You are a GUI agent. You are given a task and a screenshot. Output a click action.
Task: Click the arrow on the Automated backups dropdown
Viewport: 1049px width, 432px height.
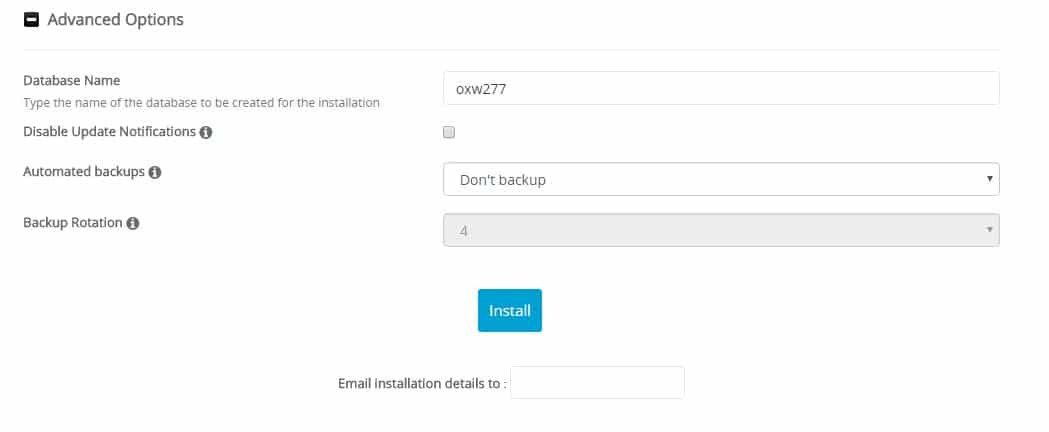click(x=989, y=179)
